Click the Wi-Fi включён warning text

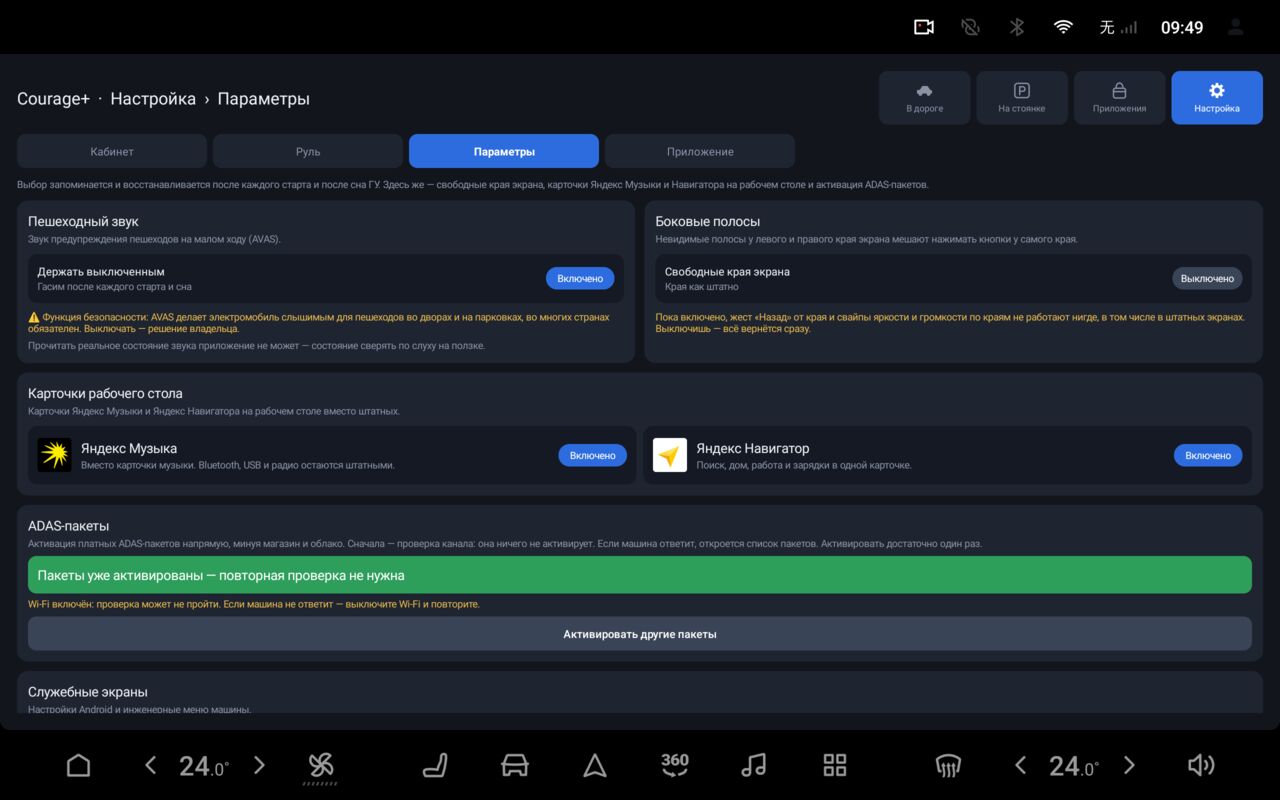pos(254,604)
